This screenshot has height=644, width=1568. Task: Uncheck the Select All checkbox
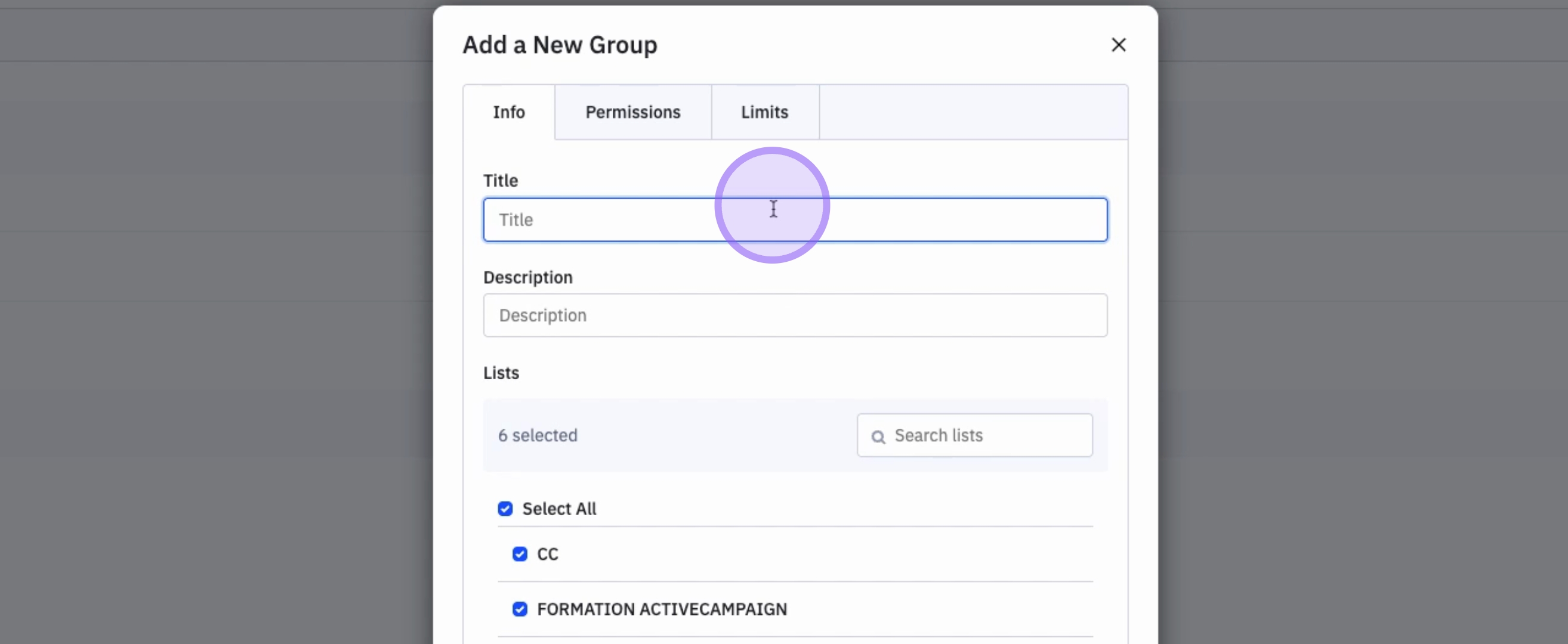tap(505, 509)
